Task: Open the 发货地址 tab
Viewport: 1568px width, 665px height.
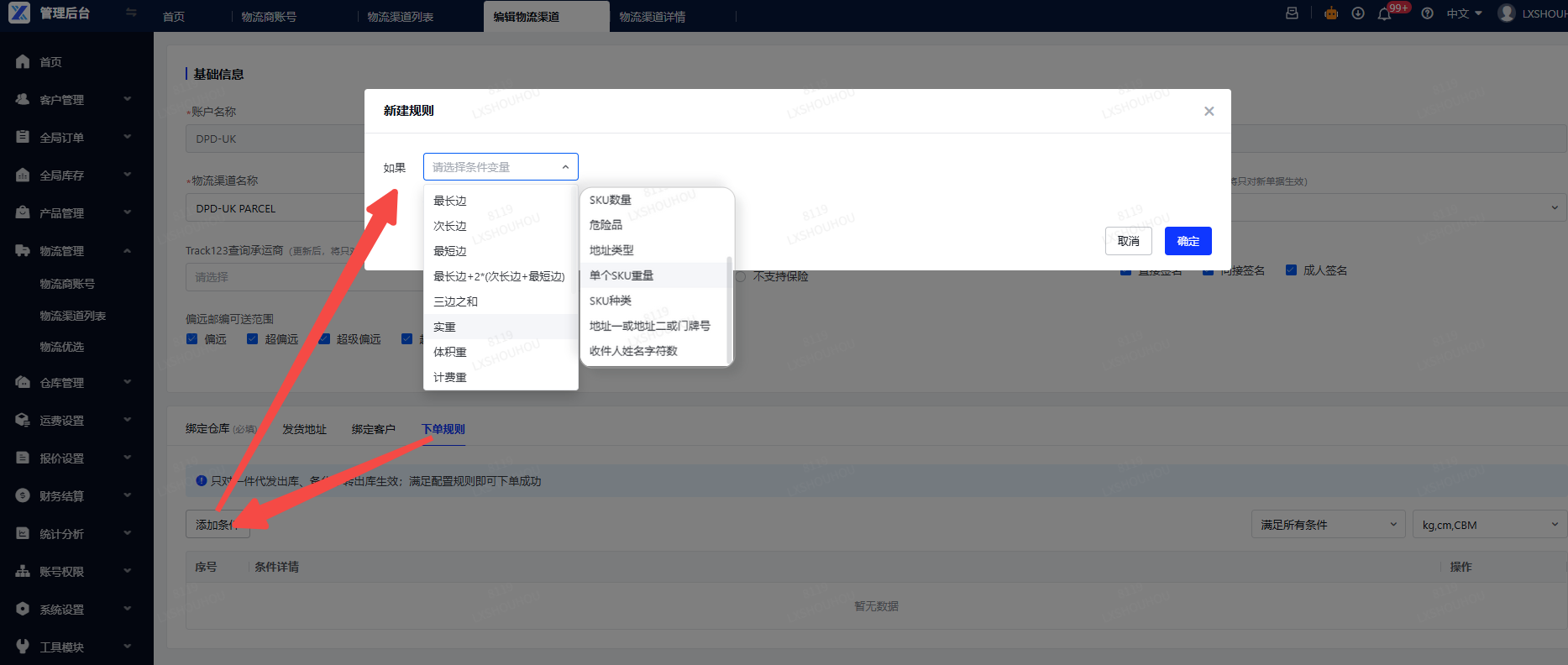Action: click(x=304, y=429)
